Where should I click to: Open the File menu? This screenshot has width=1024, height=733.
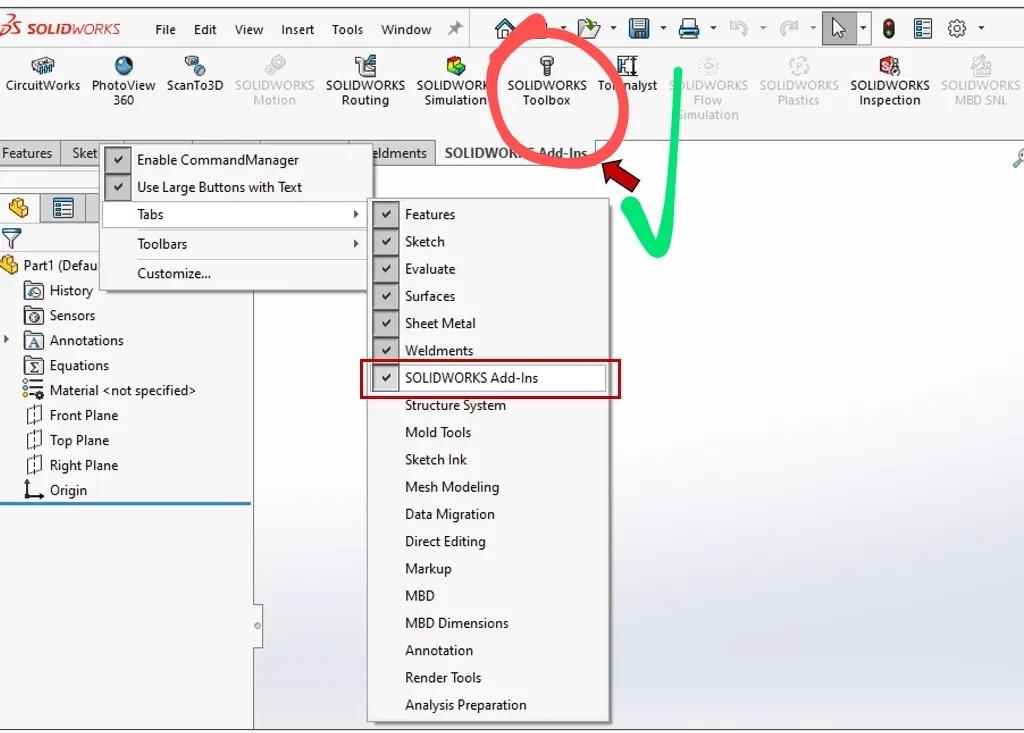tap(165, 29)
